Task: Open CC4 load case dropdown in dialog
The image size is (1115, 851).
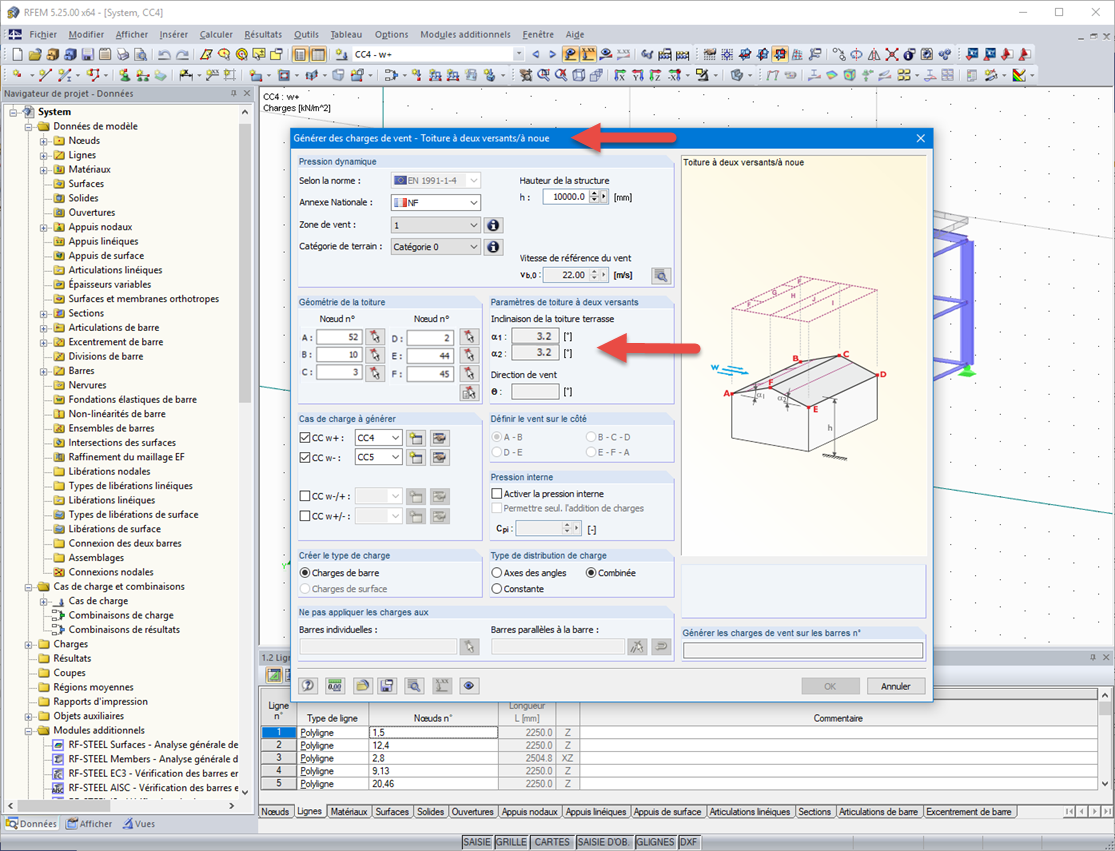Action: click(395, 438)
